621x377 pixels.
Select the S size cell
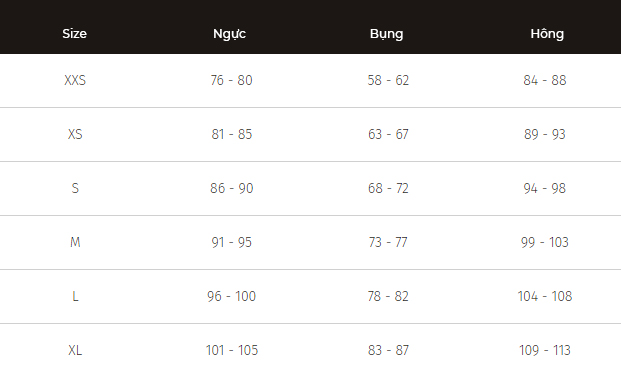coord(75,188)
